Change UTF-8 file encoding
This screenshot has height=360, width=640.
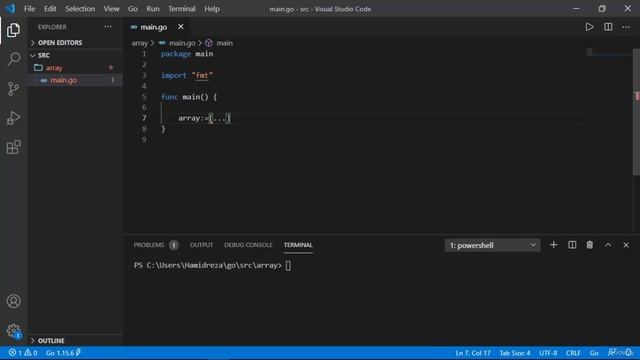pos(548,353)
